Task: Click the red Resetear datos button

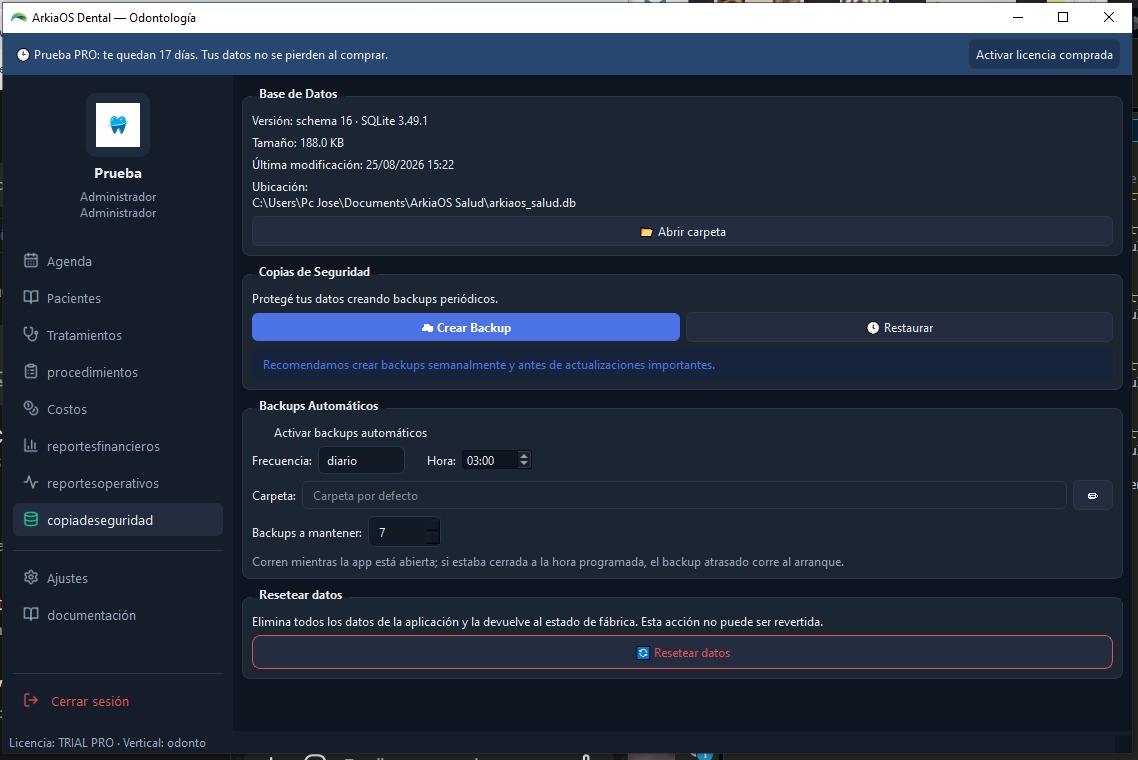Action: [682, 653]
